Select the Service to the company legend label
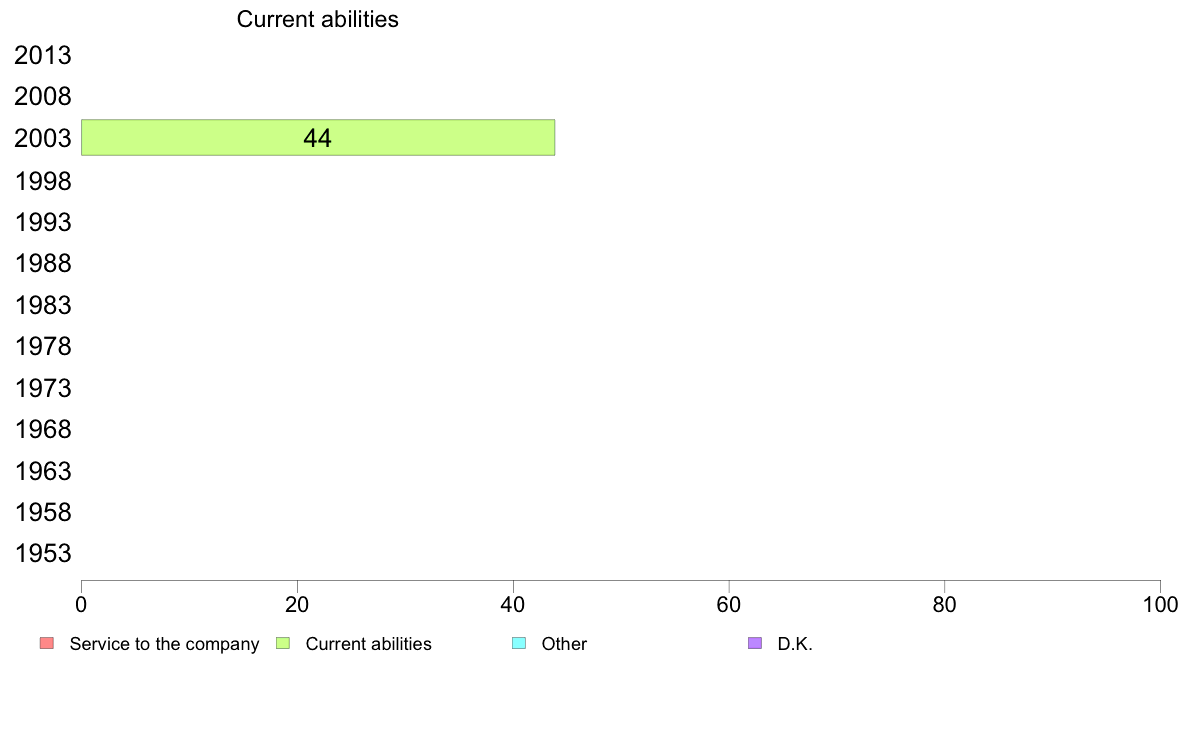This screenshot has height=736, width=1188. pos(164,644)
